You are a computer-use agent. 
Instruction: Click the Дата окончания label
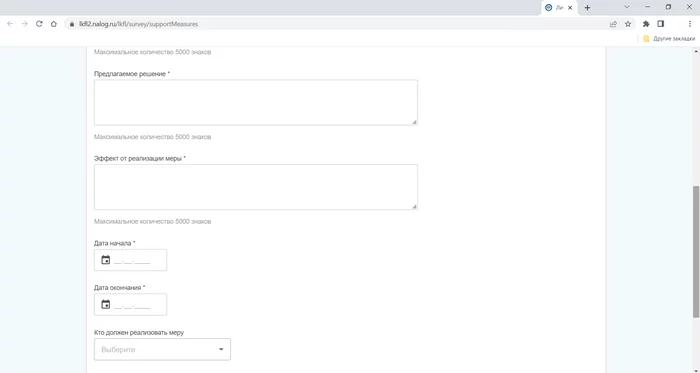tap(120, 288)
